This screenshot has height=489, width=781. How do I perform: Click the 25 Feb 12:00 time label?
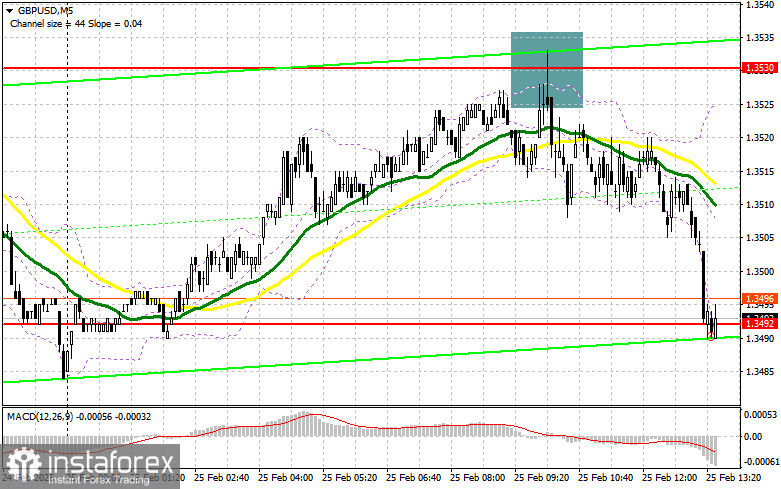(x=669, y=478)
